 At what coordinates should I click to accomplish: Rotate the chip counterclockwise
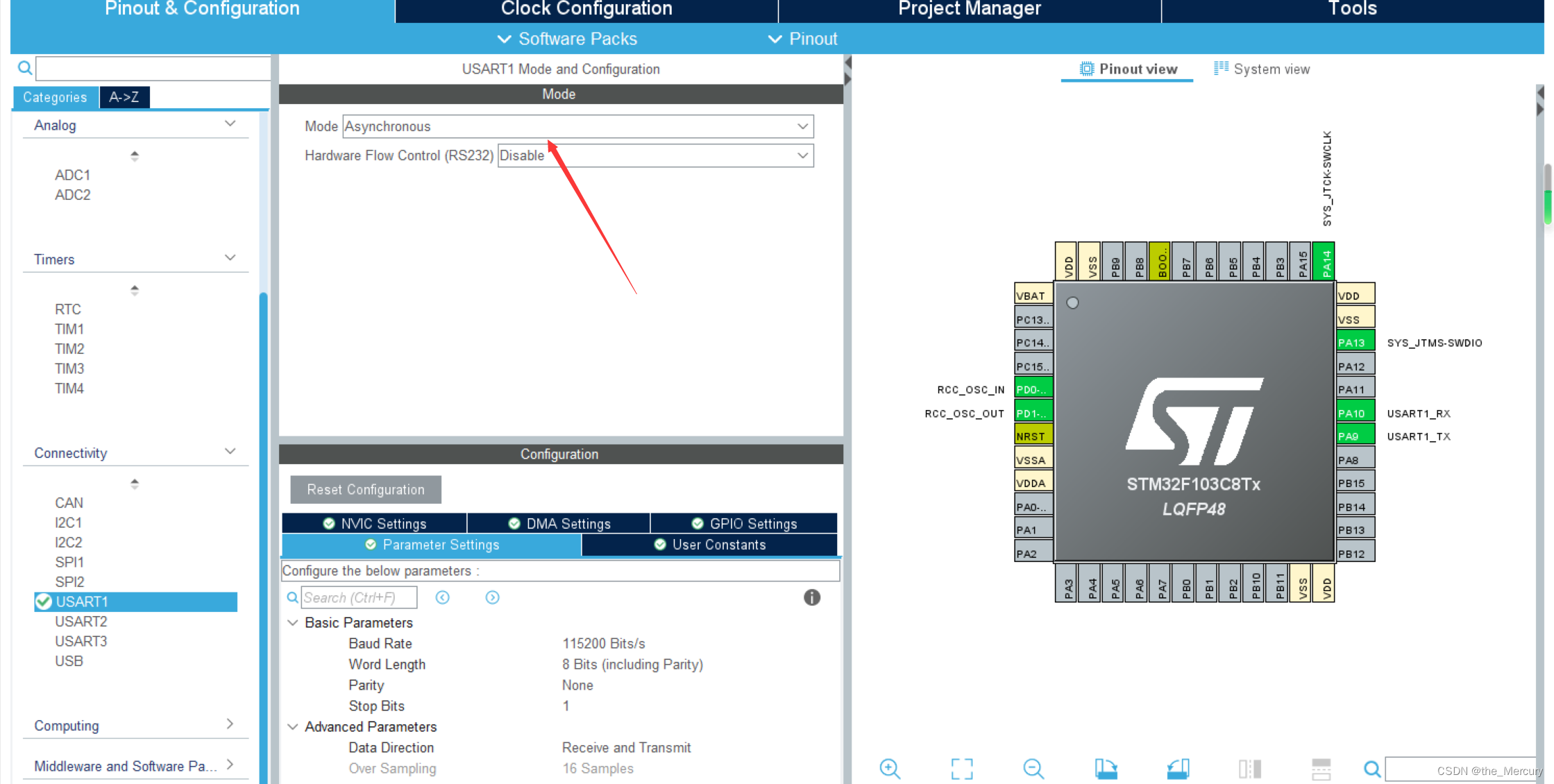tap(1178, 769)
